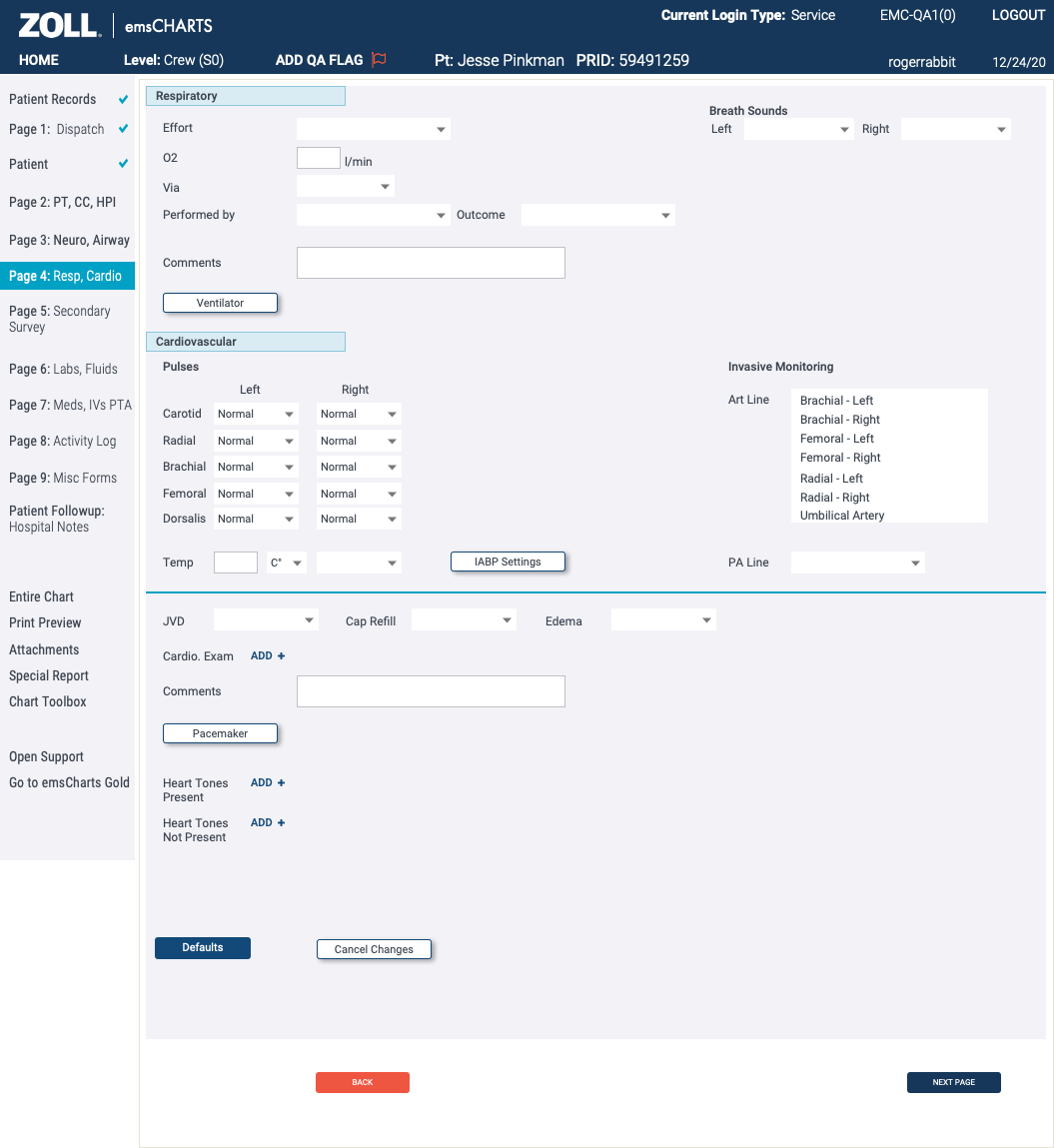Change Carotid left pulse dropdown

pos(256,414)
